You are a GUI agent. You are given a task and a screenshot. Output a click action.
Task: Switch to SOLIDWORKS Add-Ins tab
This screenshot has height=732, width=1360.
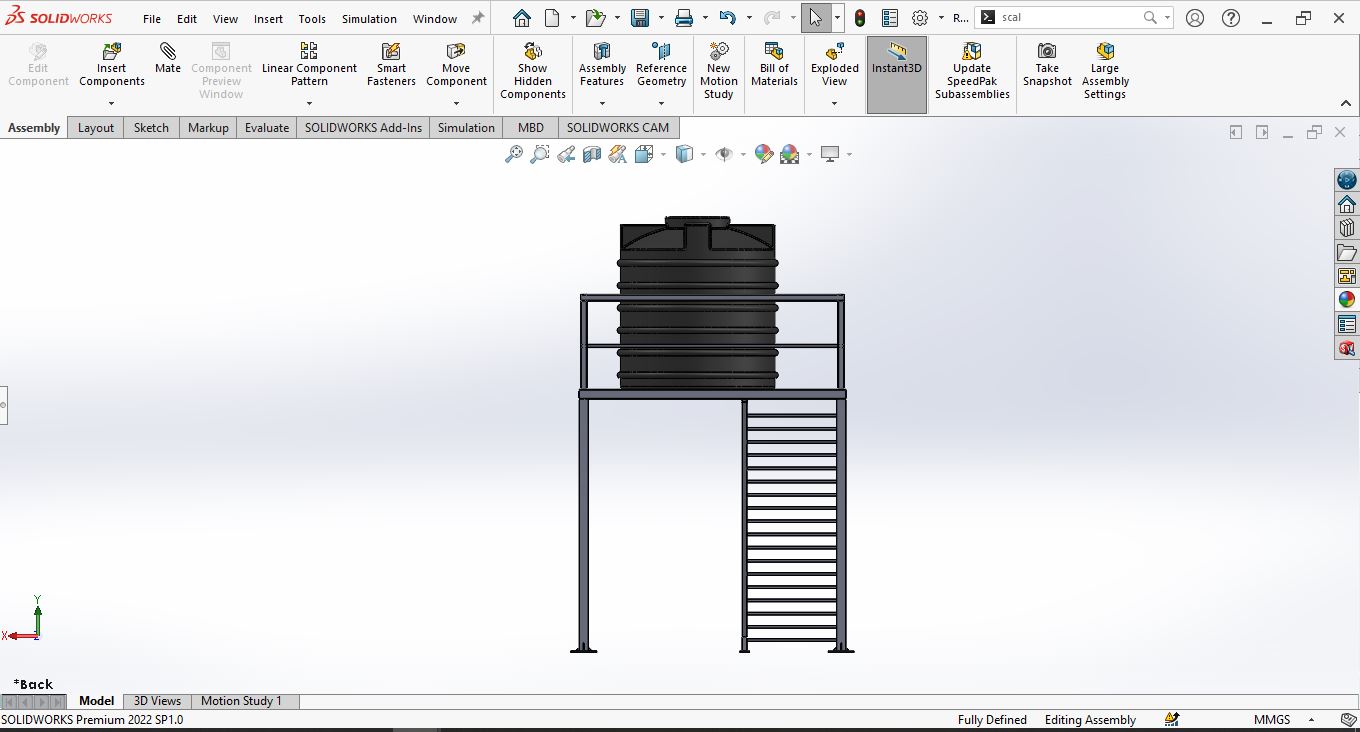click(363, 128)
